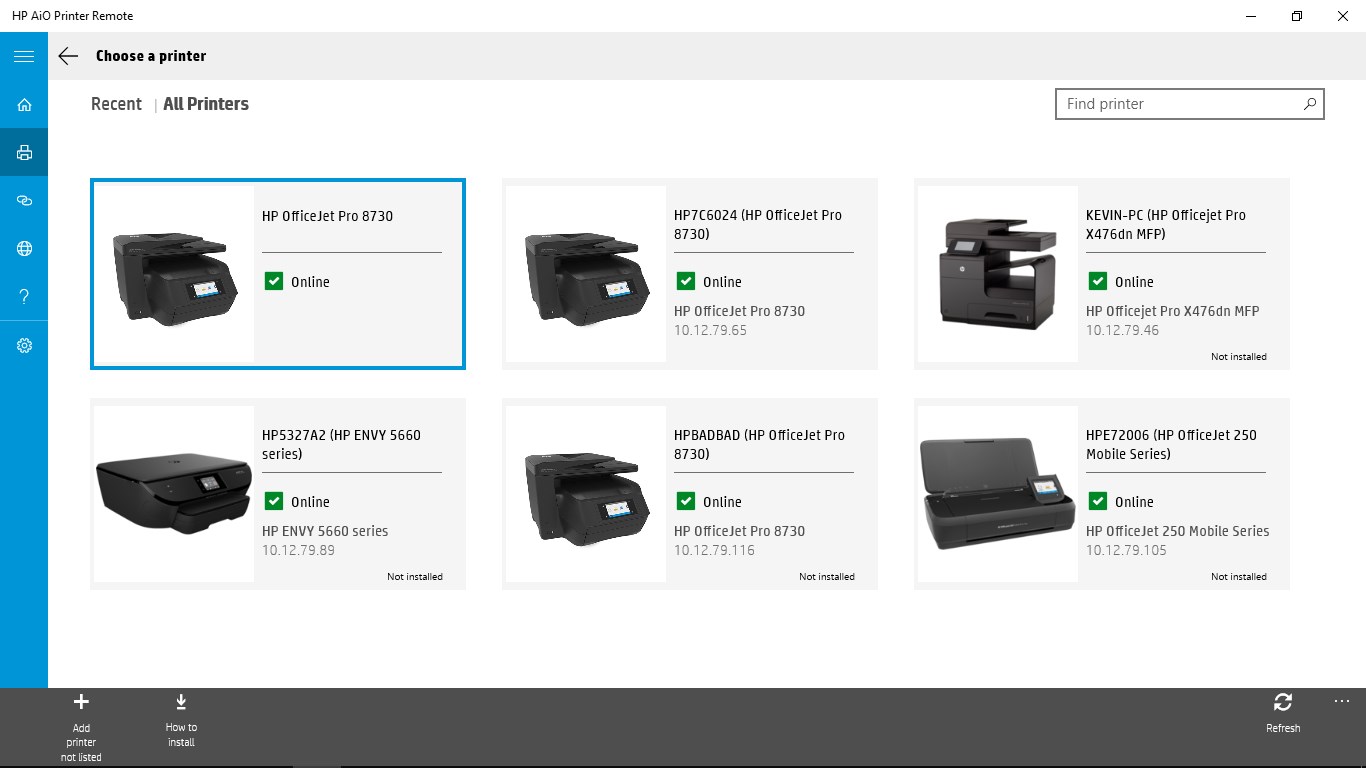Screen dimensions: 1366x768
Task: Click the Online status of HP7C6024
Action: 709,282
